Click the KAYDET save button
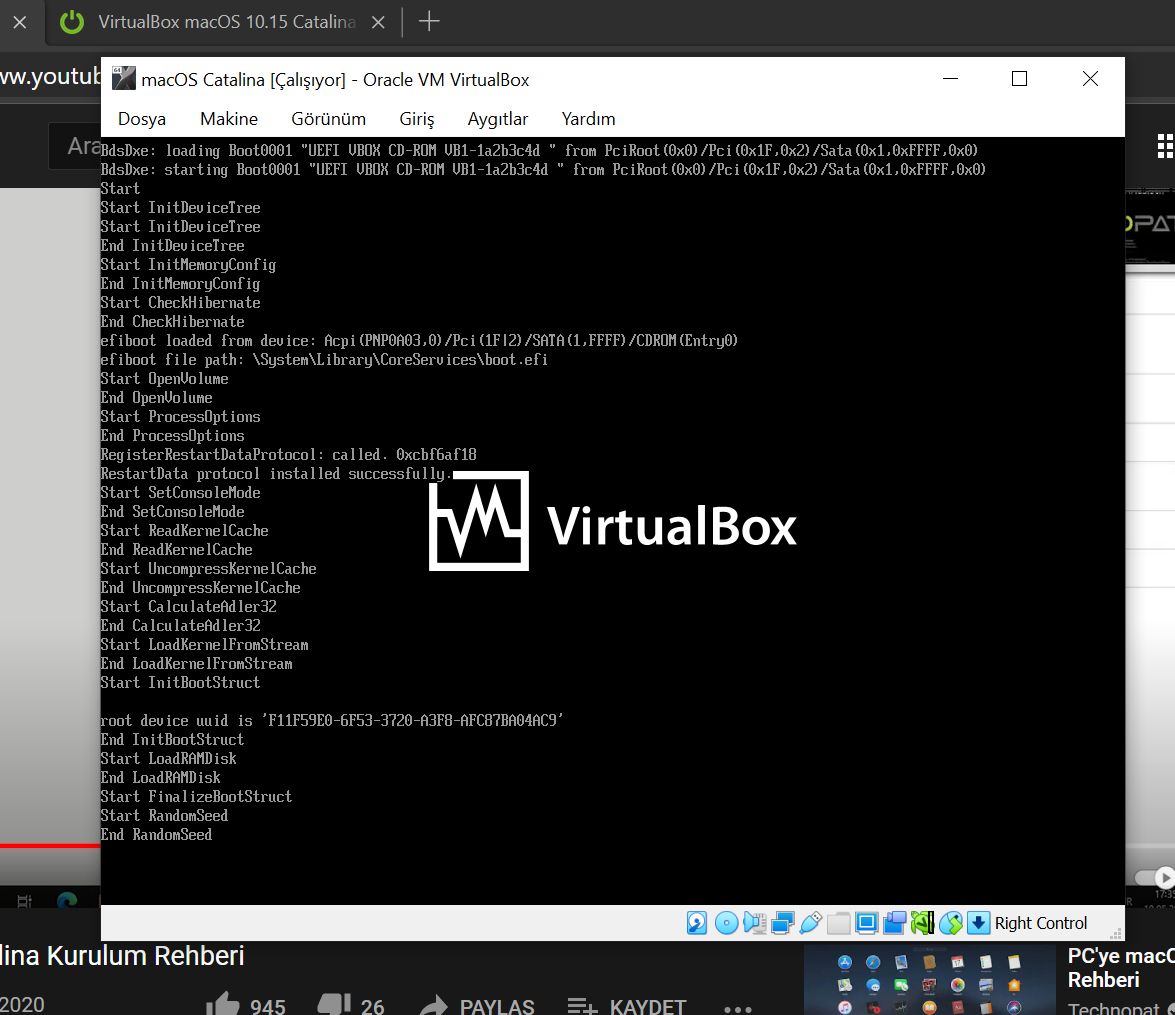The width and height of the screenshot is (1175, 1015). point(627,1006)
